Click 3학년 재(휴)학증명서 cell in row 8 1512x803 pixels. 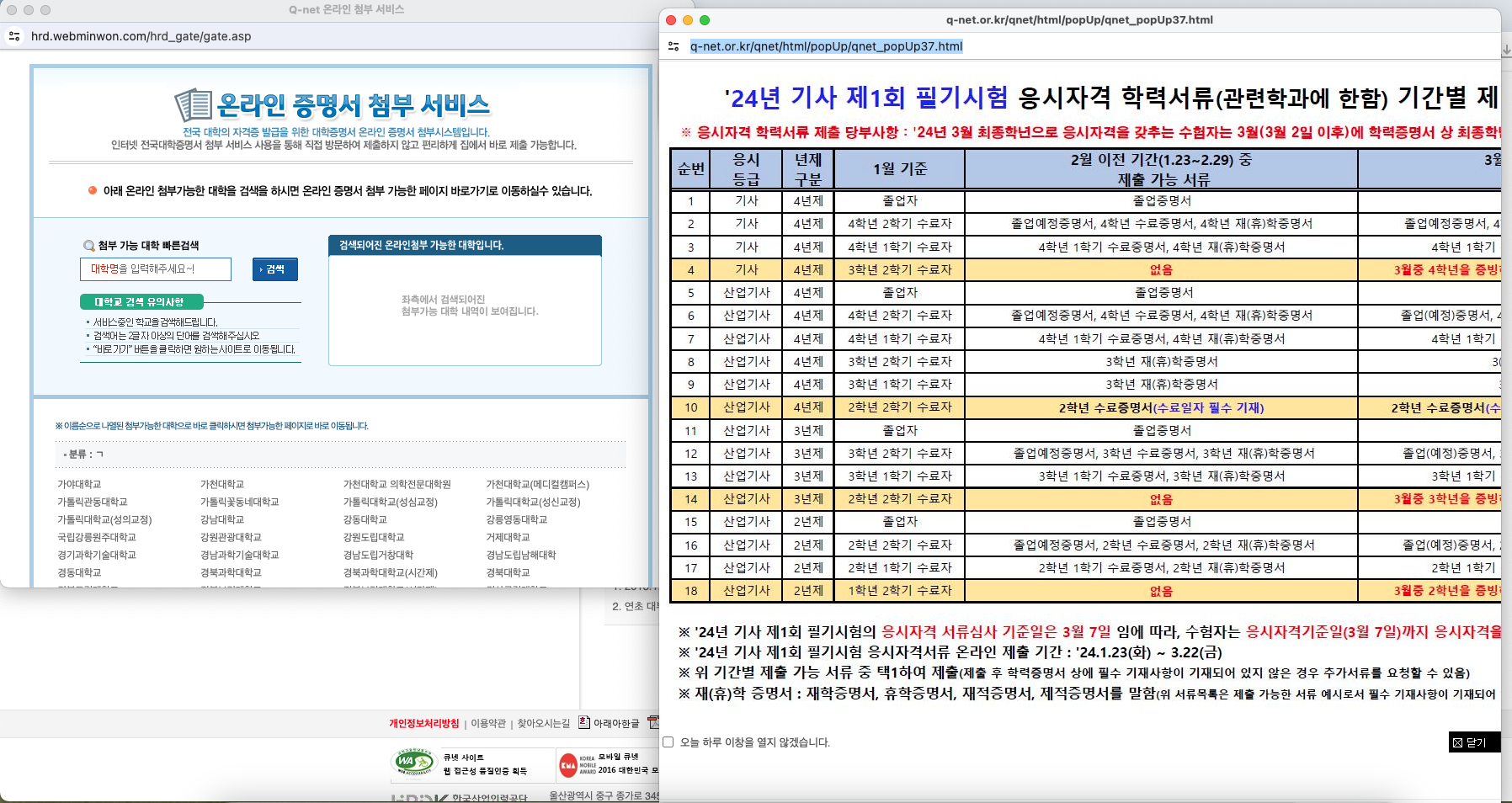(x=1161, y=362)
